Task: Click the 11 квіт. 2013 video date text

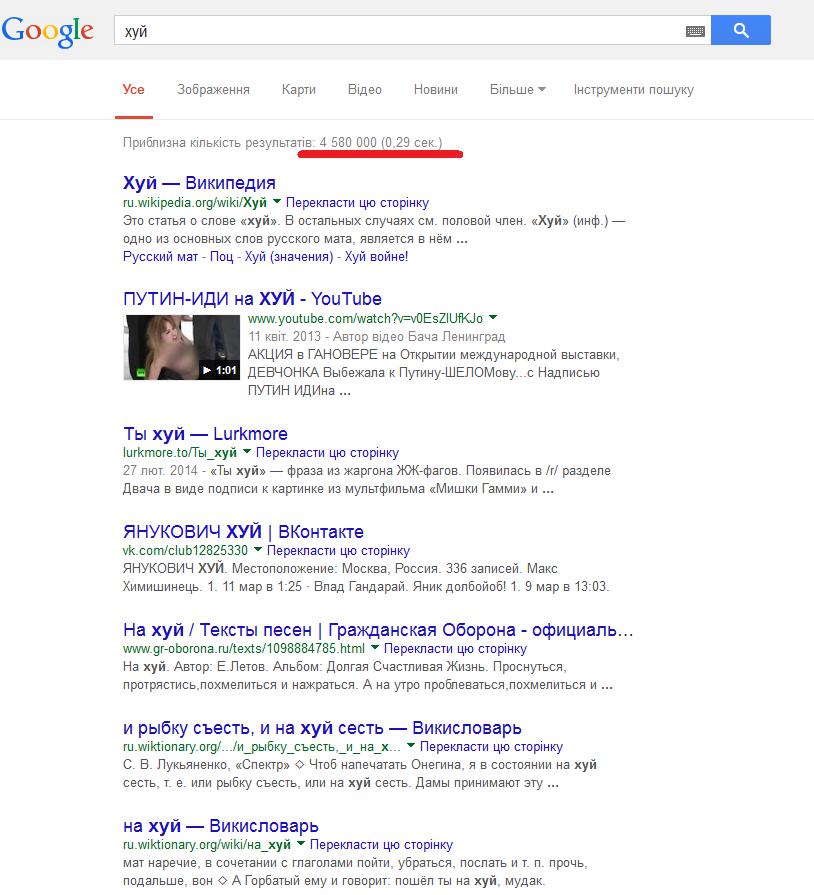Action: [x=284, y=337]
